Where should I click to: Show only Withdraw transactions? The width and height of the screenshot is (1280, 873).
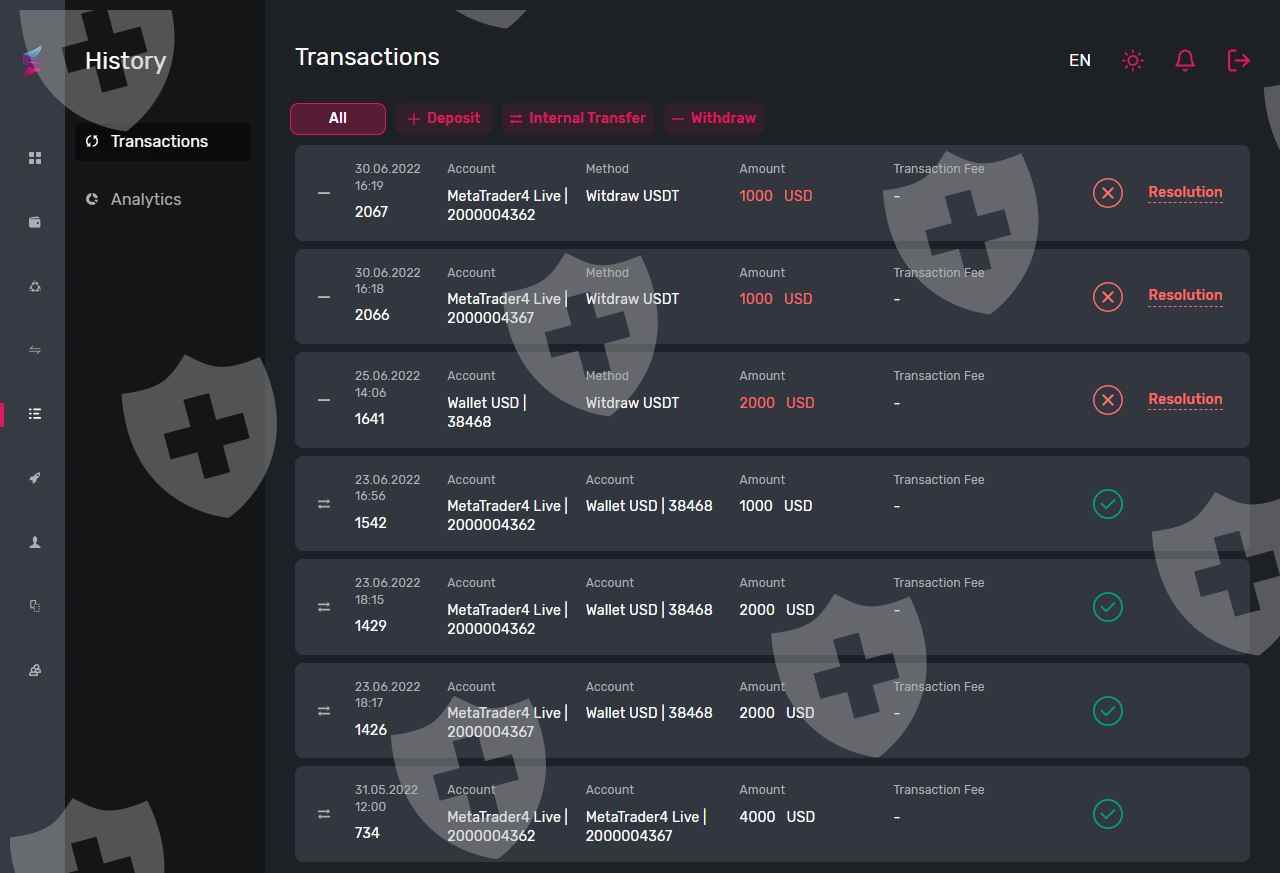point(713,118)
